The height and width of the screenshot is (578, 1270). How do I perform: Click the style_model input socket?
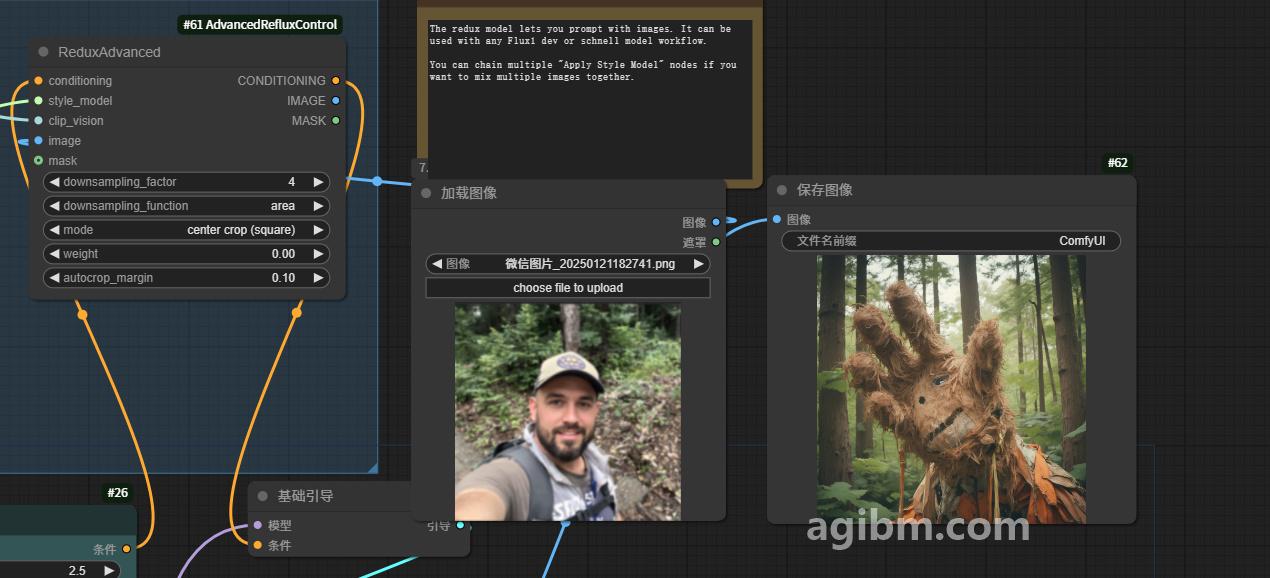(38, 101)
